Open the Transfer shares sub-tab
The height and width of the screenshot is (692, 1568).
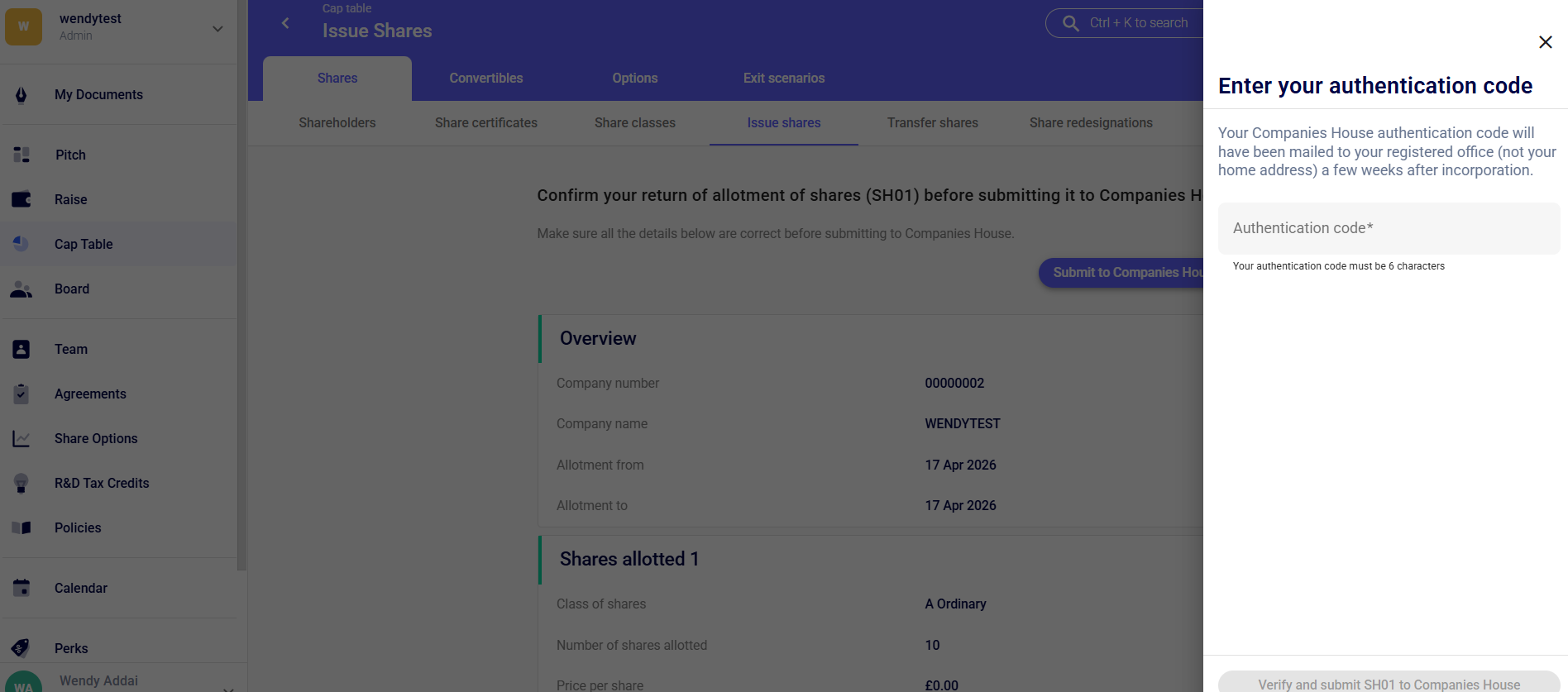(932, 123)
